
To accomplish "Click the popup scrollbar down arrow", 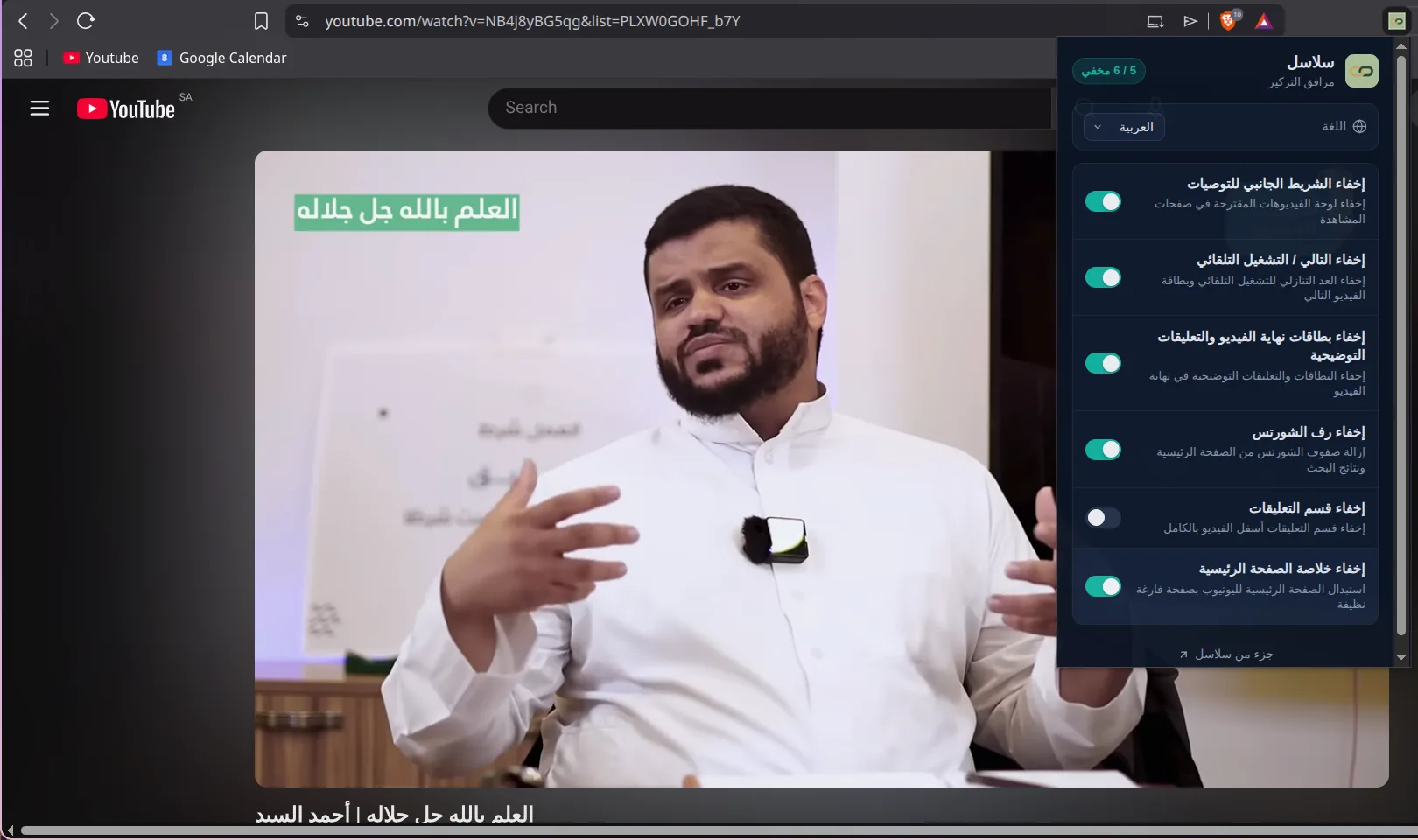I will click(1401, 657).
